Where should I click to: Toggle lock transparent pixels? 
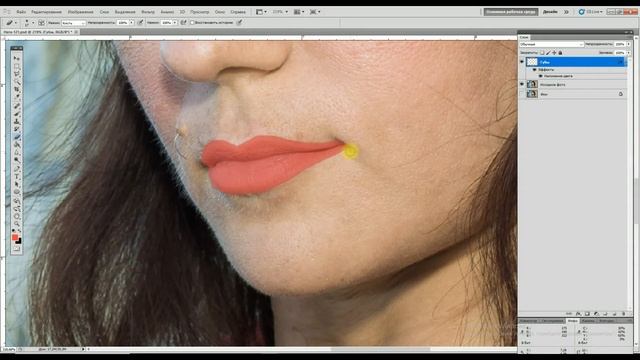coord(542,53)
